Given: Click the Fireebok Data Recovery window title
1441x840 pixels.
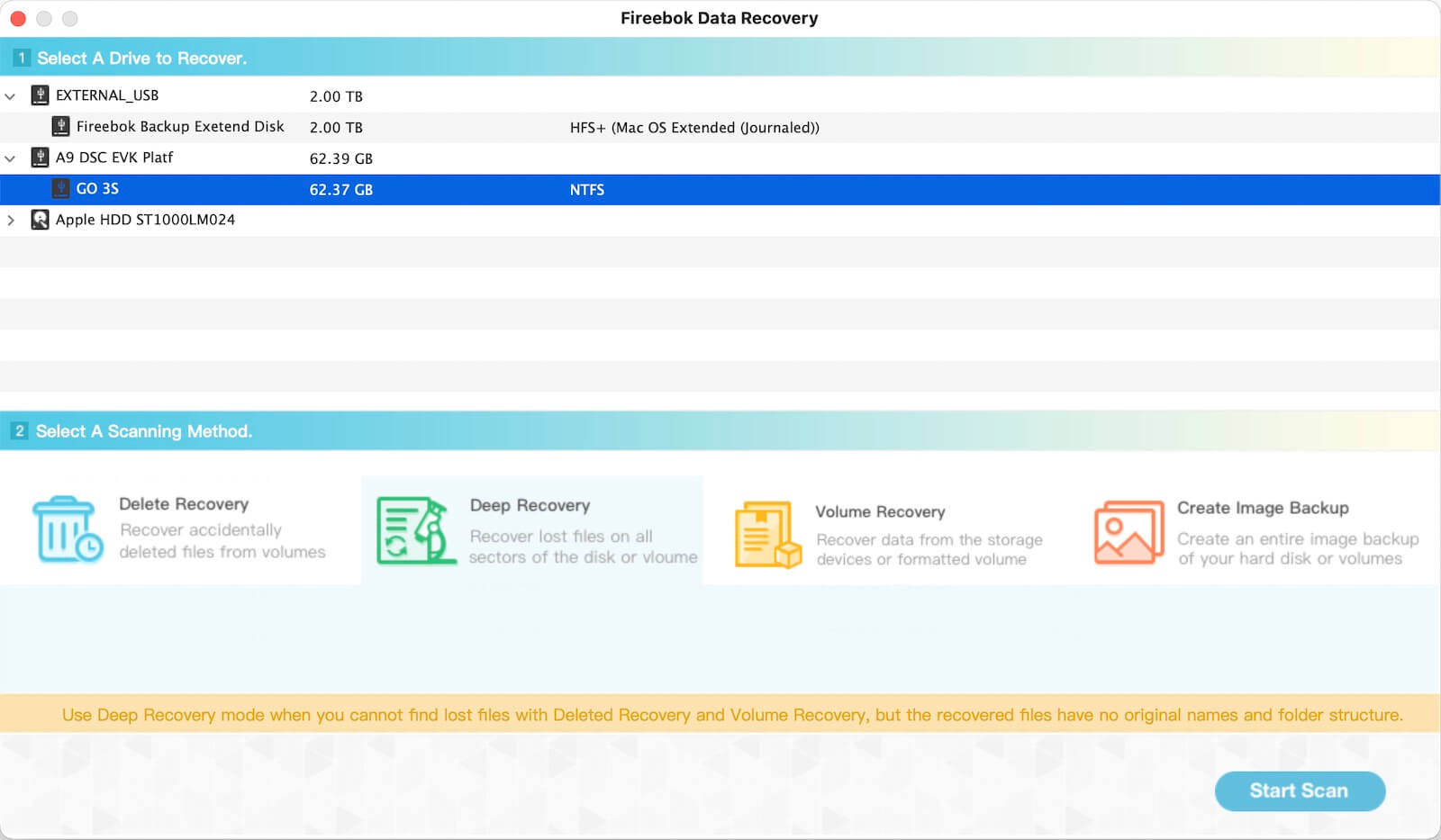Looking at the screenshot, I should tap(720, 18).
